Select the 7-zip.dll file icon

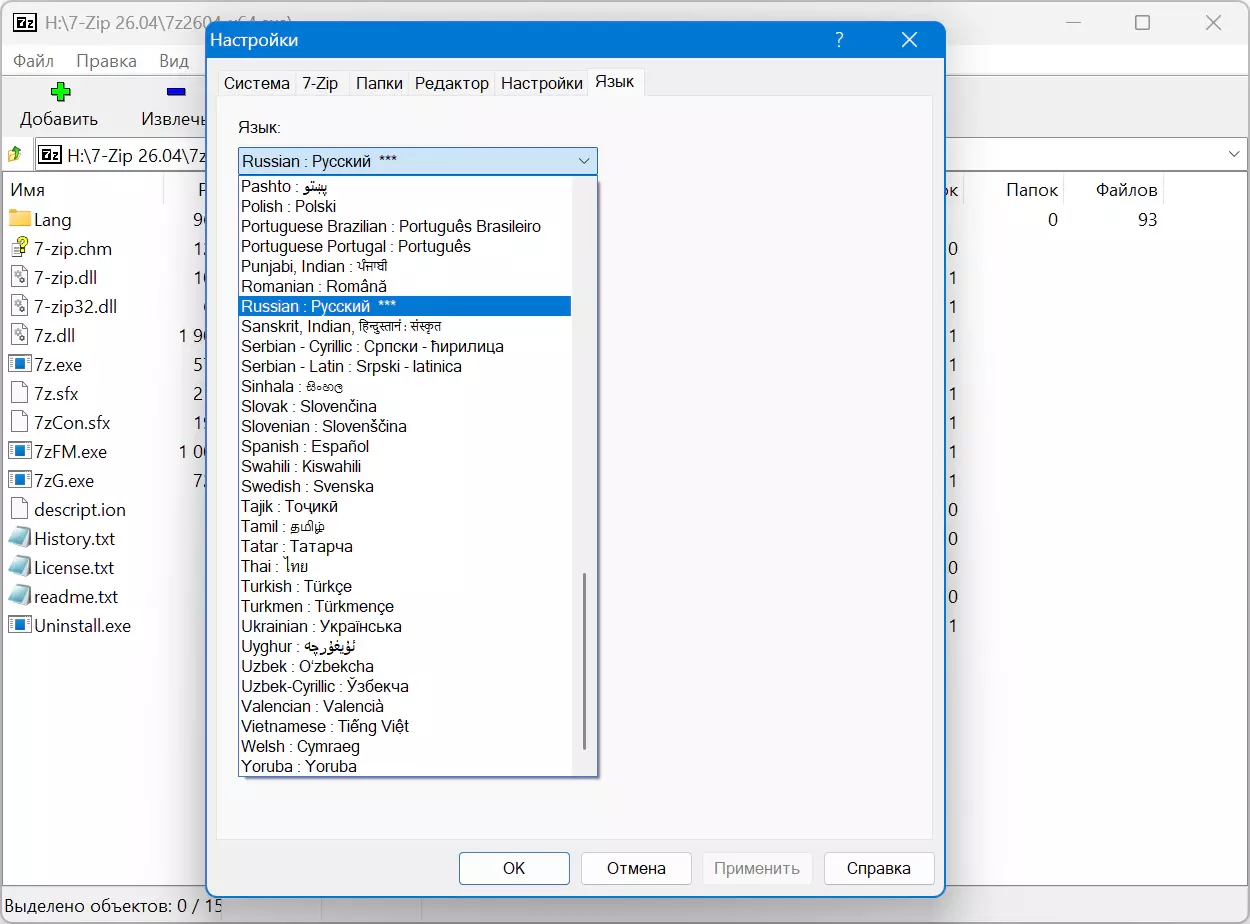coord(20,277)
